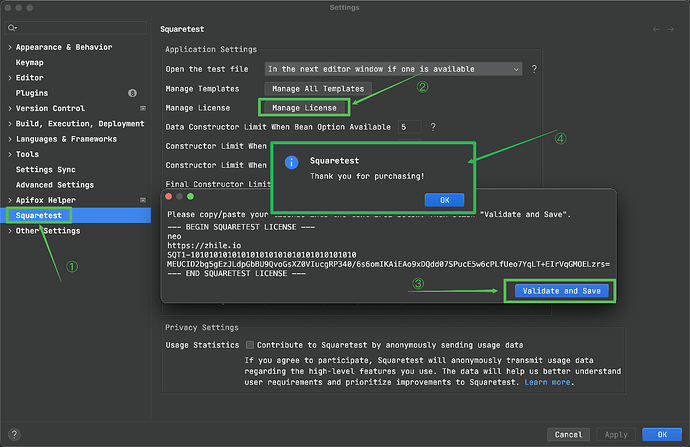Click the Usage Statistics label

pos(202,345)
